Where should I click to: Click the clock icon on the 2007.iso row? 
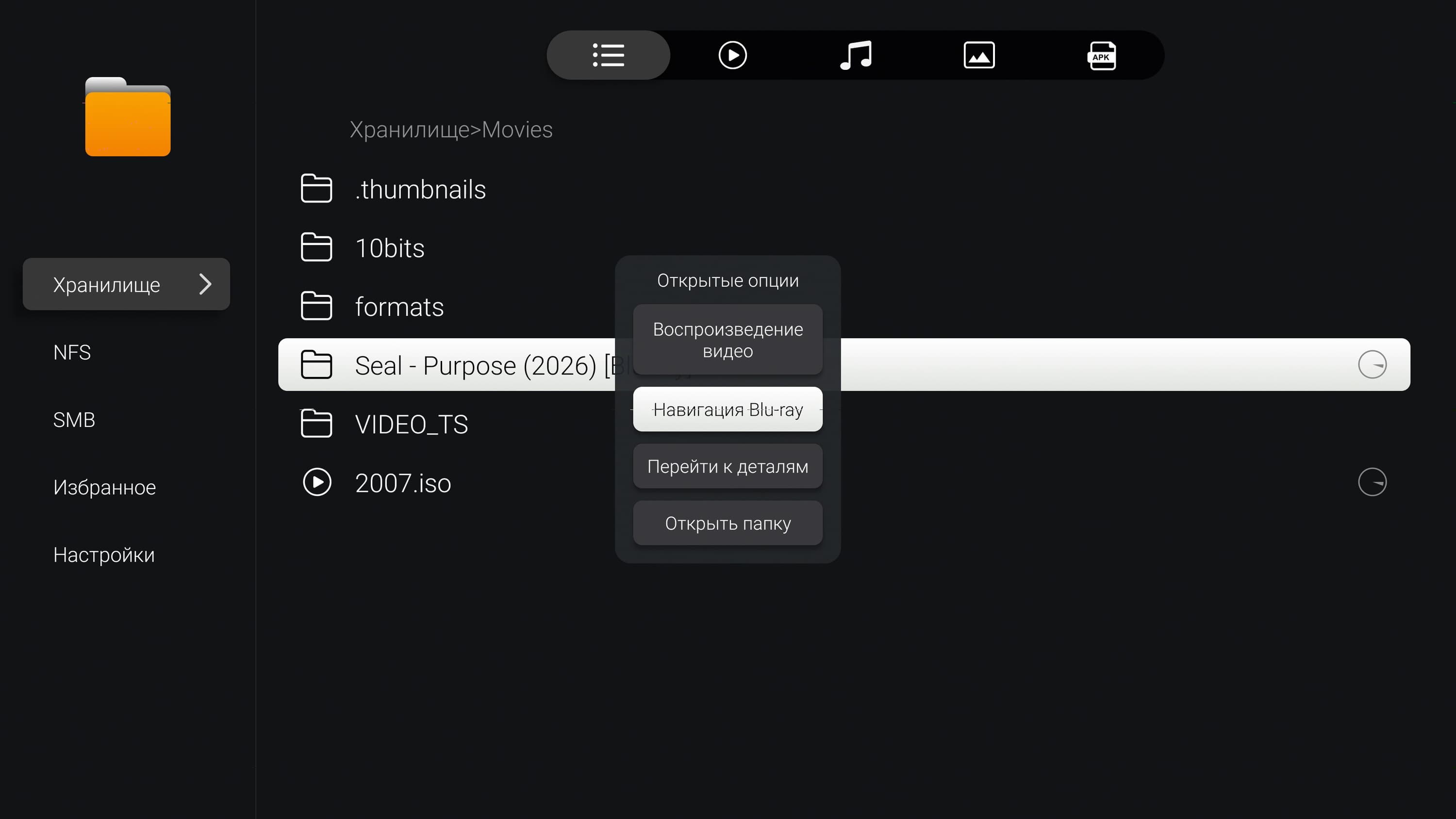(1372, 482)
